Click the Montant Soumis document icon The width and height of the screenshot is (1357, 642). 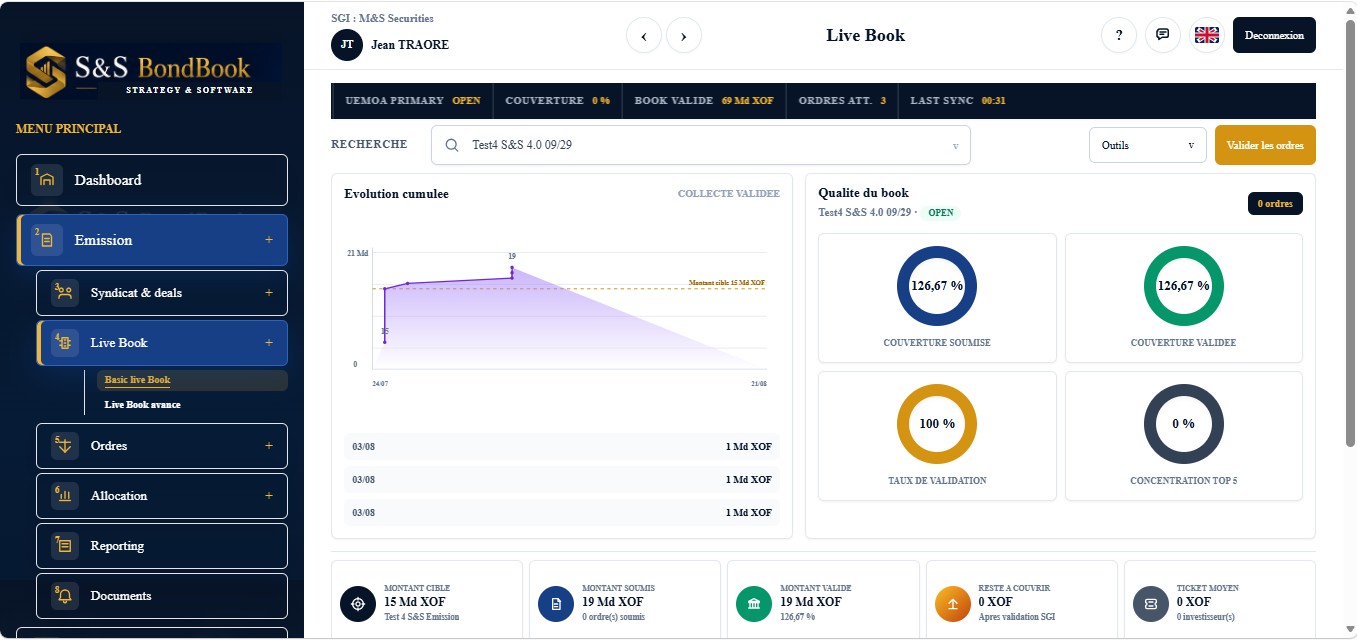(x=555, y=603)
